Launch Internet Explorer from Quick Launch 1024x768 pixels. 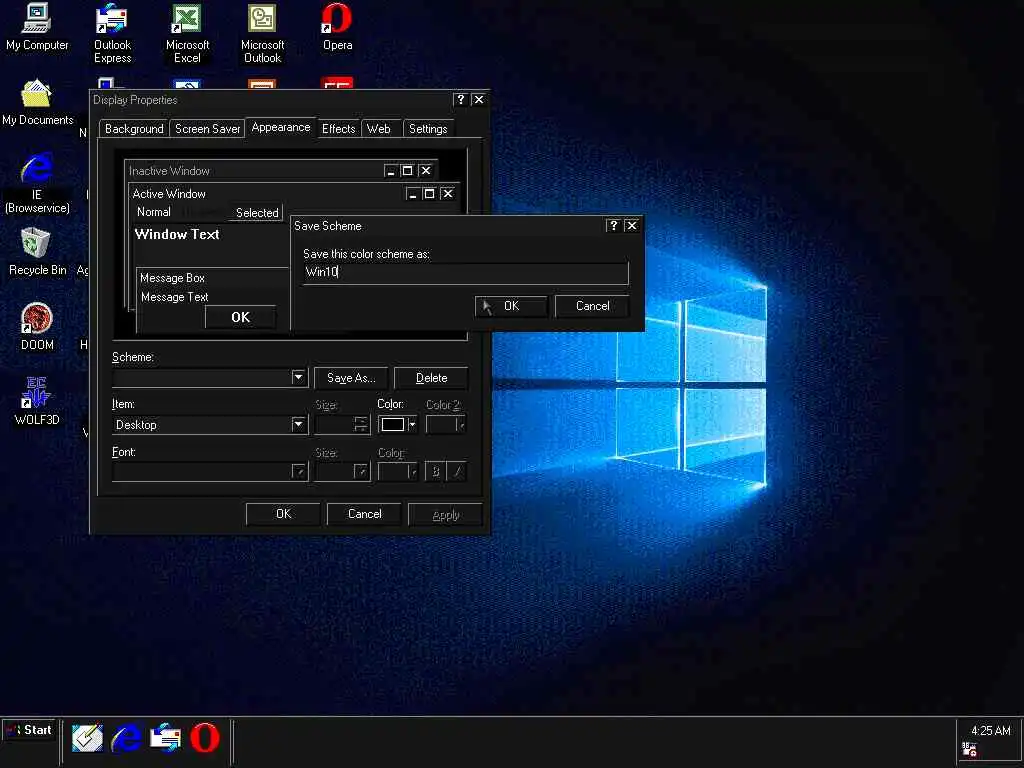tap(126, 738)
